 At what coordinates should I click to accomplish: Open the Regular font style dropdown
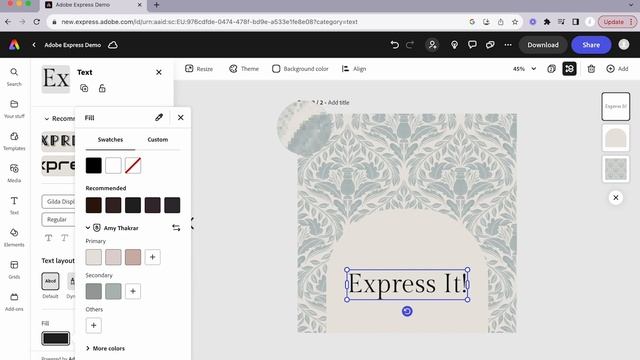click(58, 220)
